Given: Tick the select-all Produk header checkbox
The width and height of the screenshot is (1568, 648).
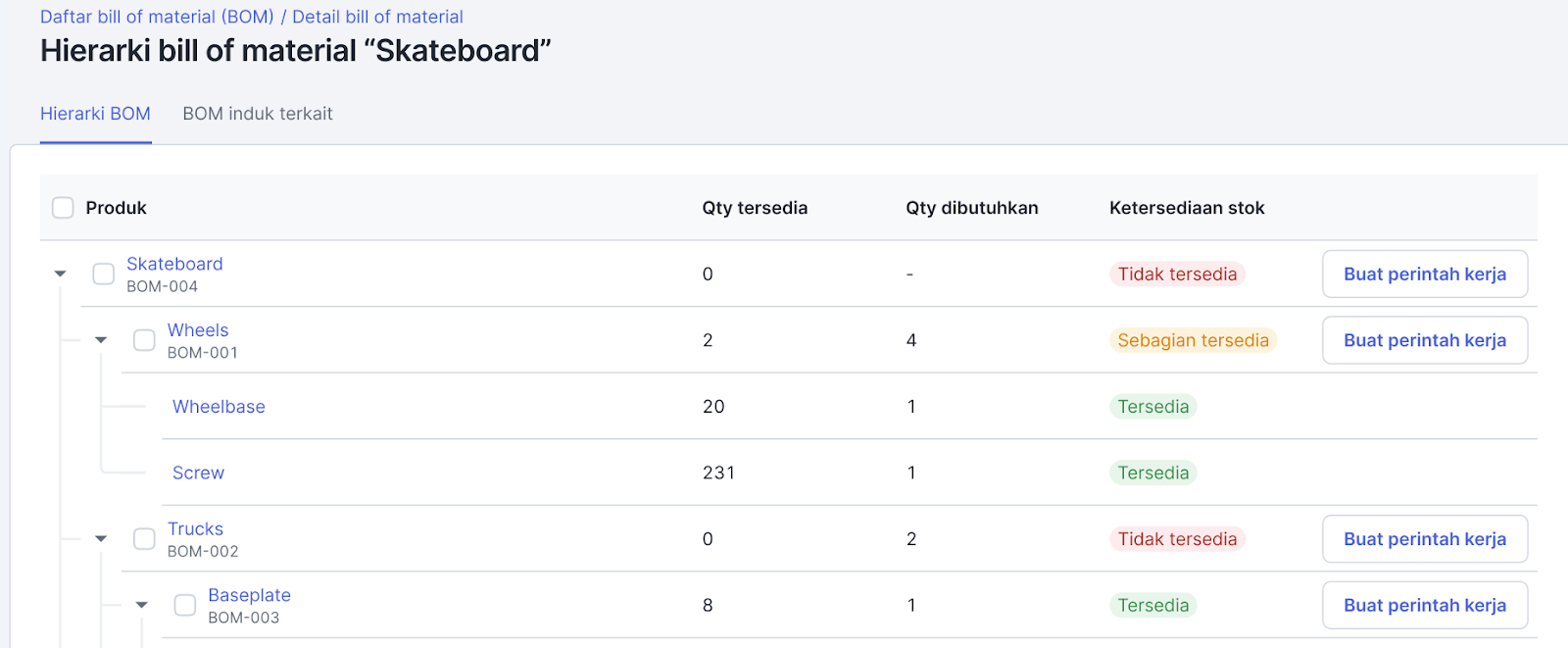Looking at the screenshot, I should pos(63,208).
